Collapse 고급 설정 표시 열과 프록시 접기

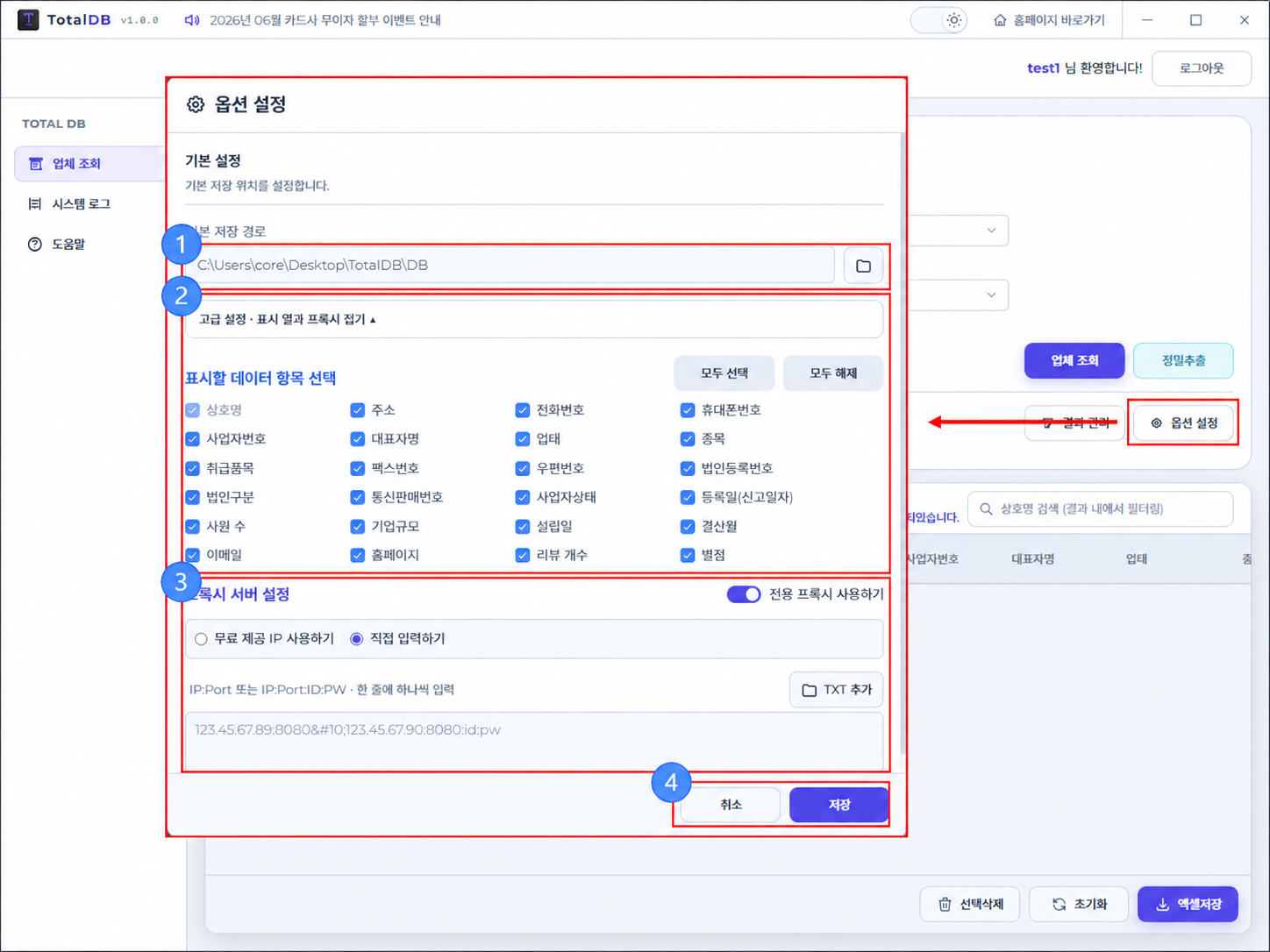[x=533, y=319]
